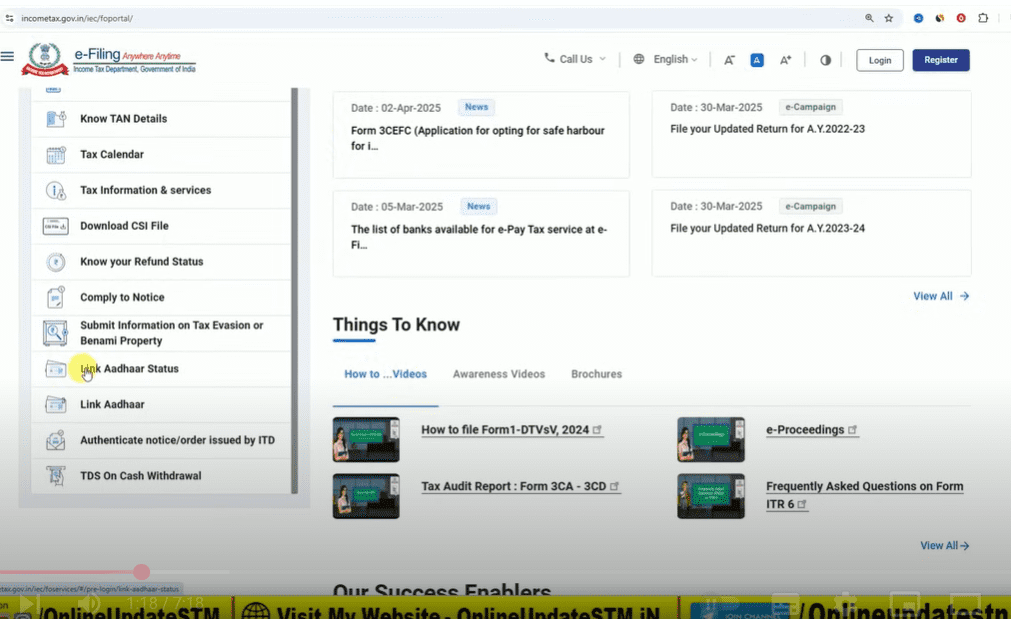
Task: Bookmark this page with the star icon
Action: pyautogui.click(x=889, y=18)
